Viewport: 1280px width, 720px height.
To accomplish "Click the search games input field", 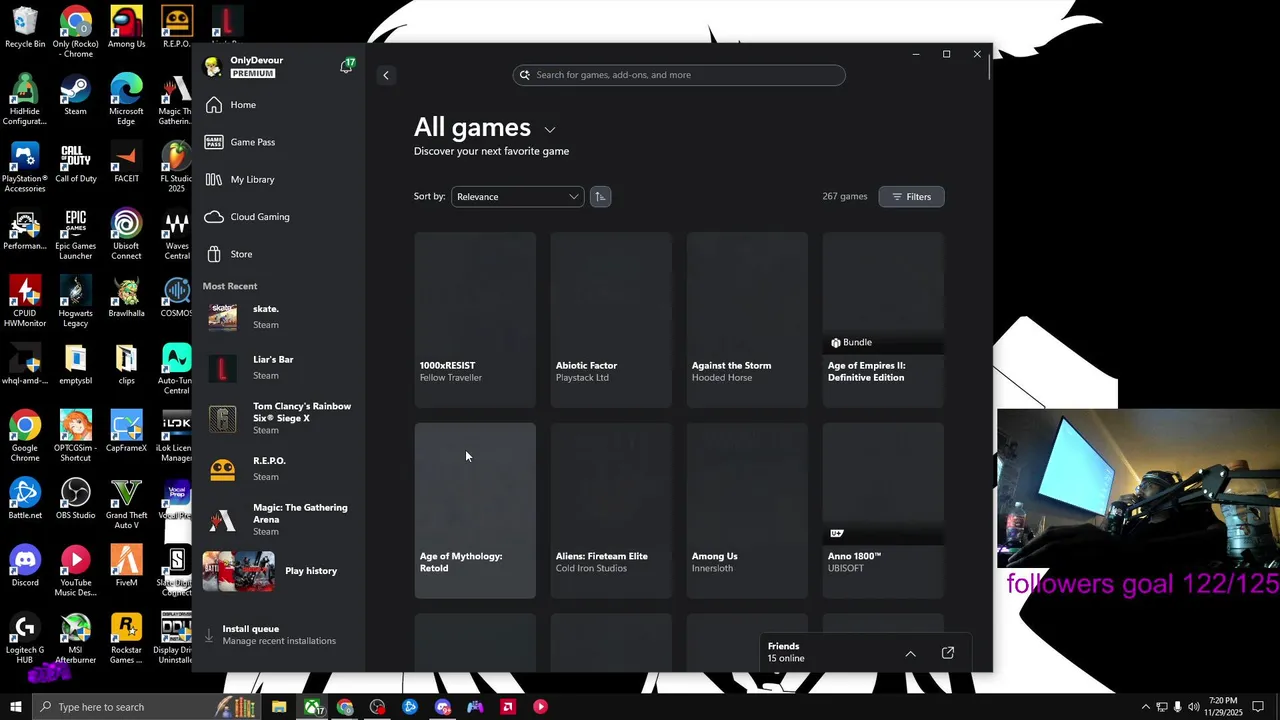I will [x=679, y=75].
